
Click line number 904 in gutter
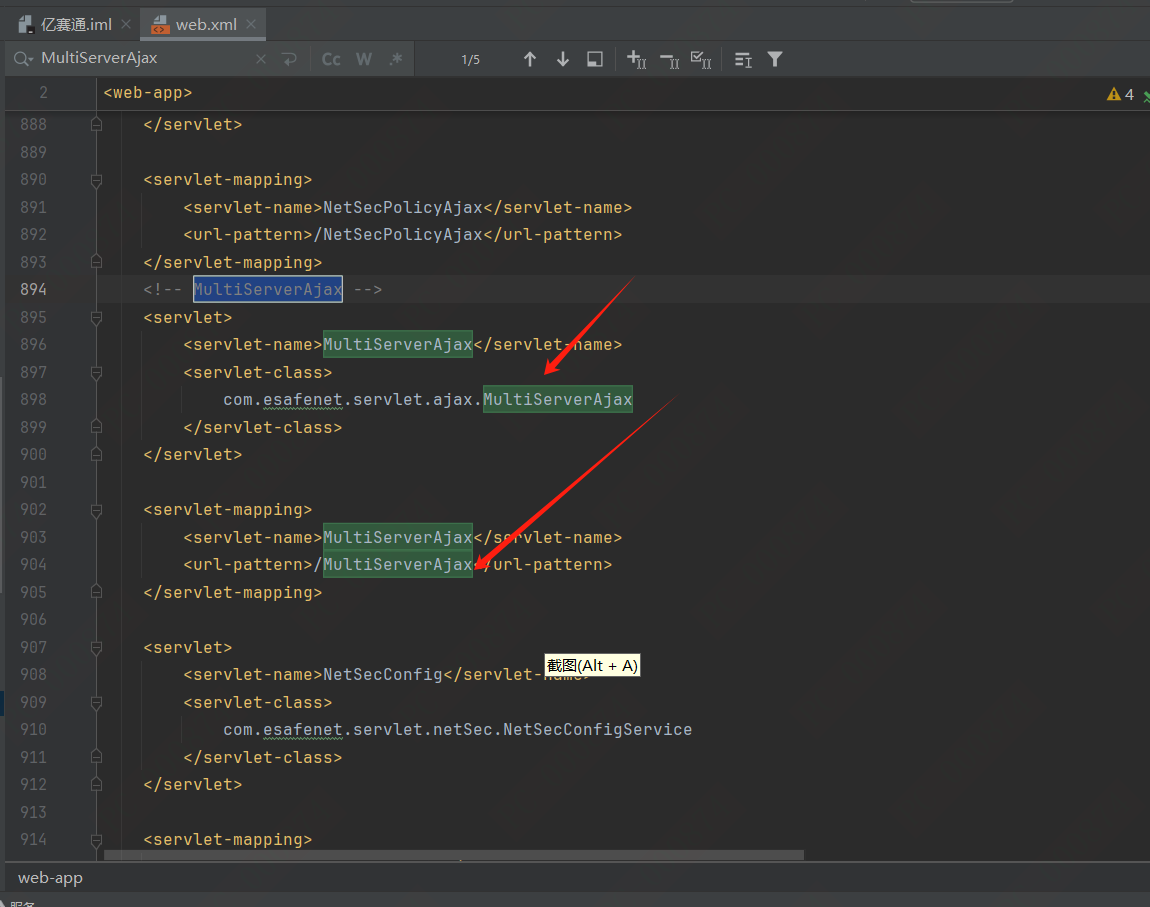34,565
